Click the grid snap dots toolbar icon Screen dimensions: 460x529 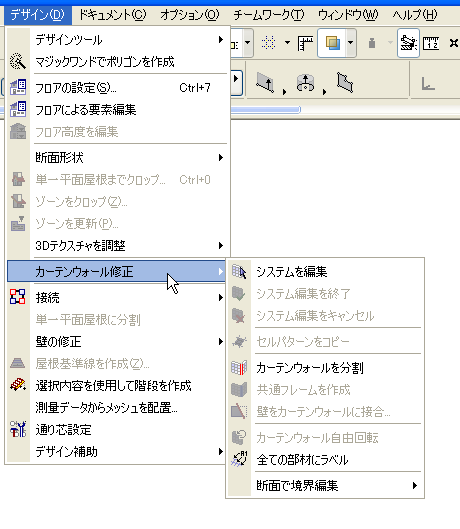pos(268,43)
